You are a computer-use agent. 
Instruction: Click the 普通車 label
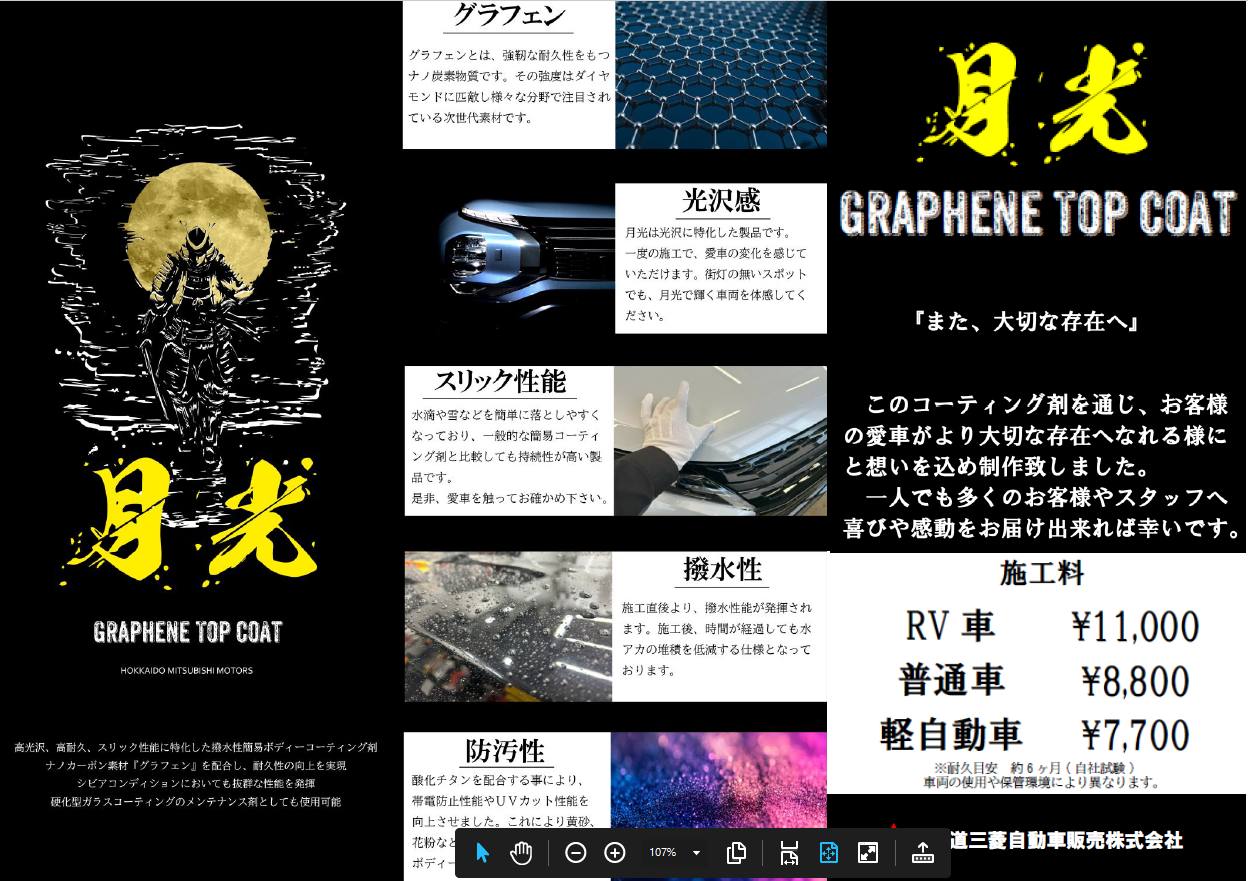click(x=951, y=681)
